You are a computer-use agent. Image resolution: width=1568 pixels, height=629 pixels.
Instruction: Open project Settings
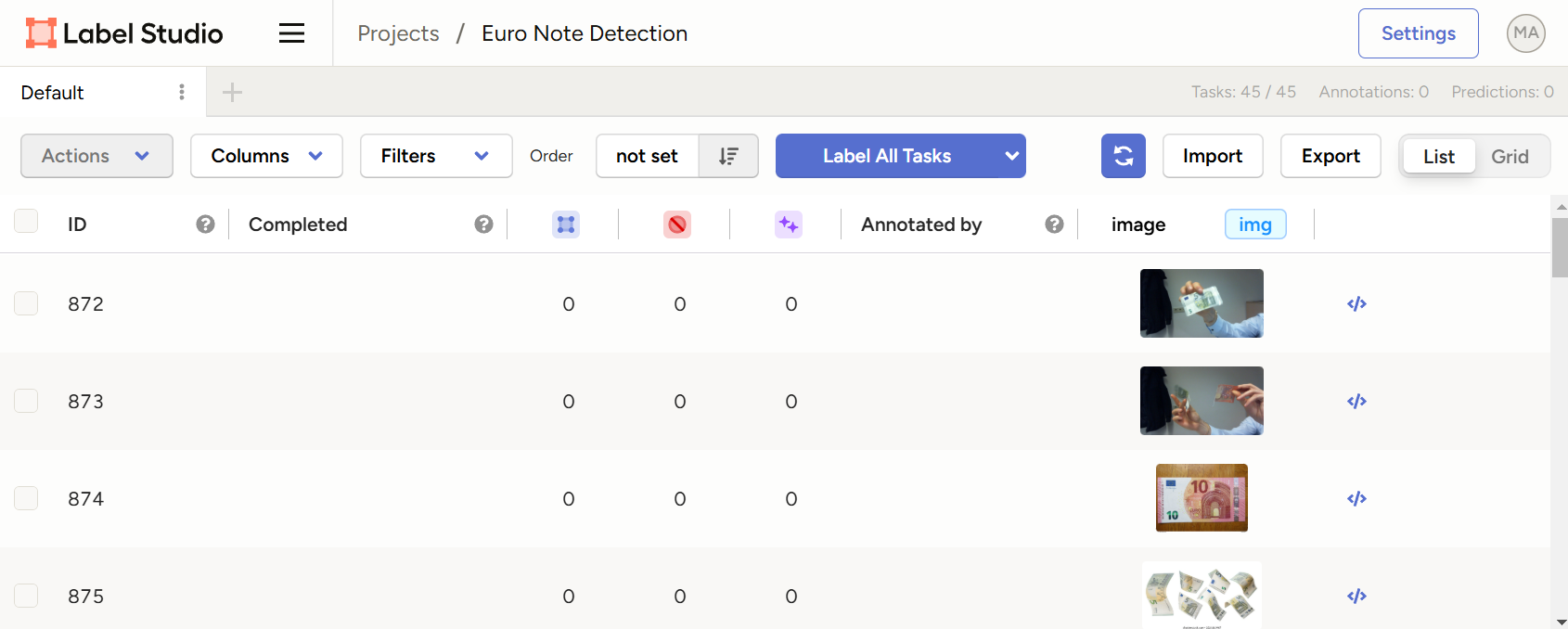pyautogui.click(x=1418, y=33)
